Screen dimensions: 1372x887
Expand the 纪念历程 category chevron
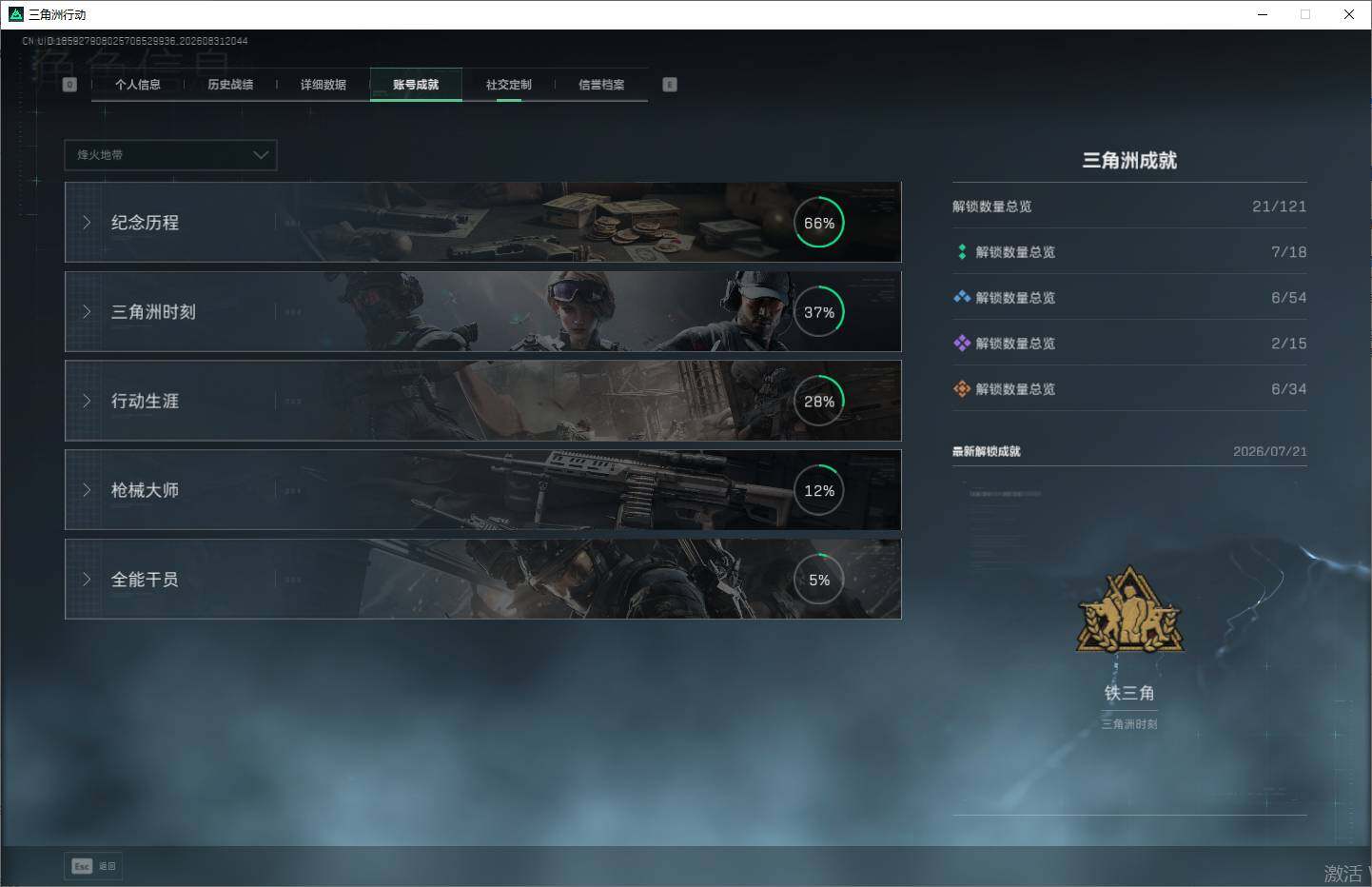click(87, 223)
